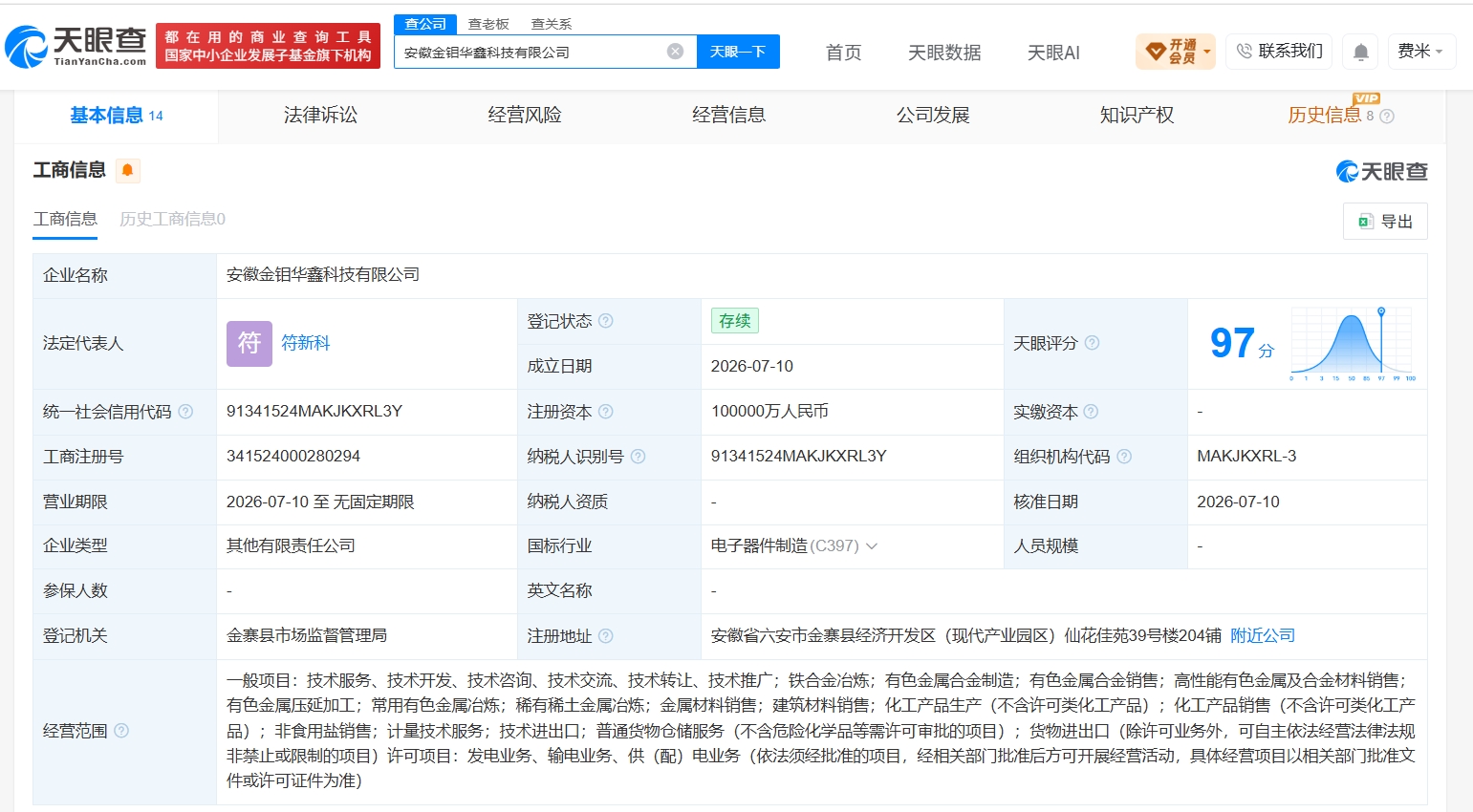Click the help icon next to 登记状态

pyautogui.click(x=606, y=321)
